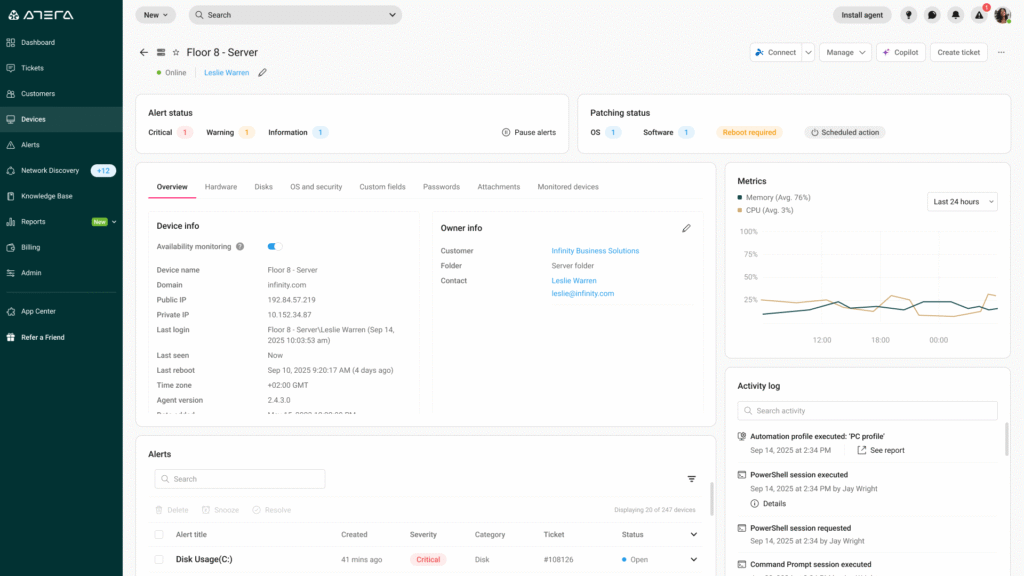Check the Disk Usage(C:) alert checkbox
The image size is (1024, 576).
157,560
